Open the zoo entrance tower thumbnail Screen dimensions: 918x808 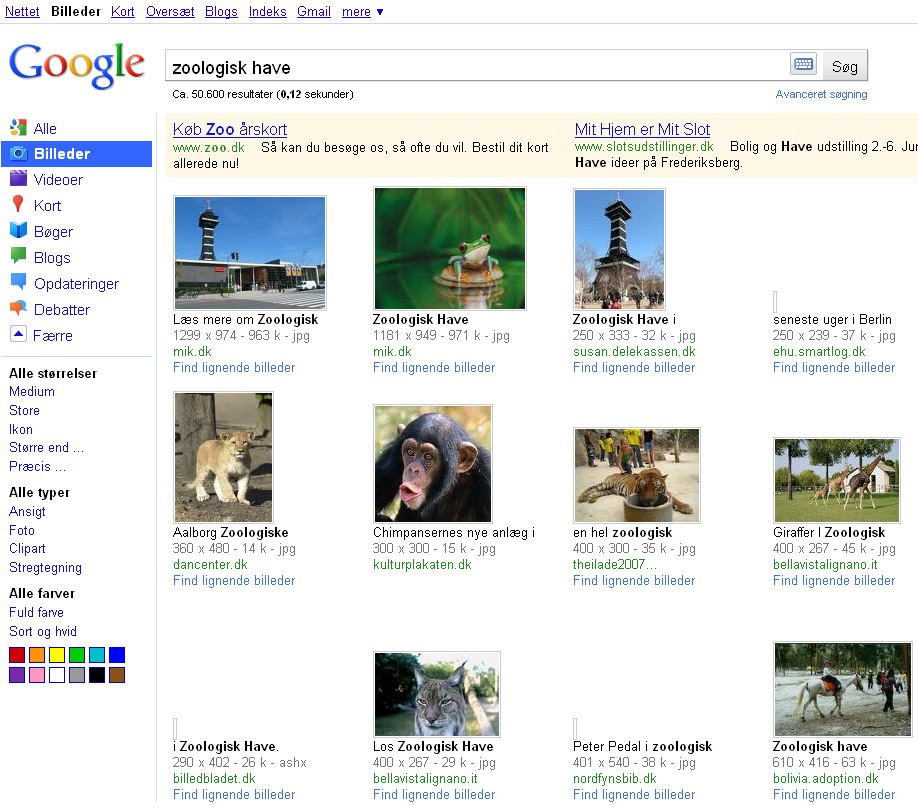(250, 252)
